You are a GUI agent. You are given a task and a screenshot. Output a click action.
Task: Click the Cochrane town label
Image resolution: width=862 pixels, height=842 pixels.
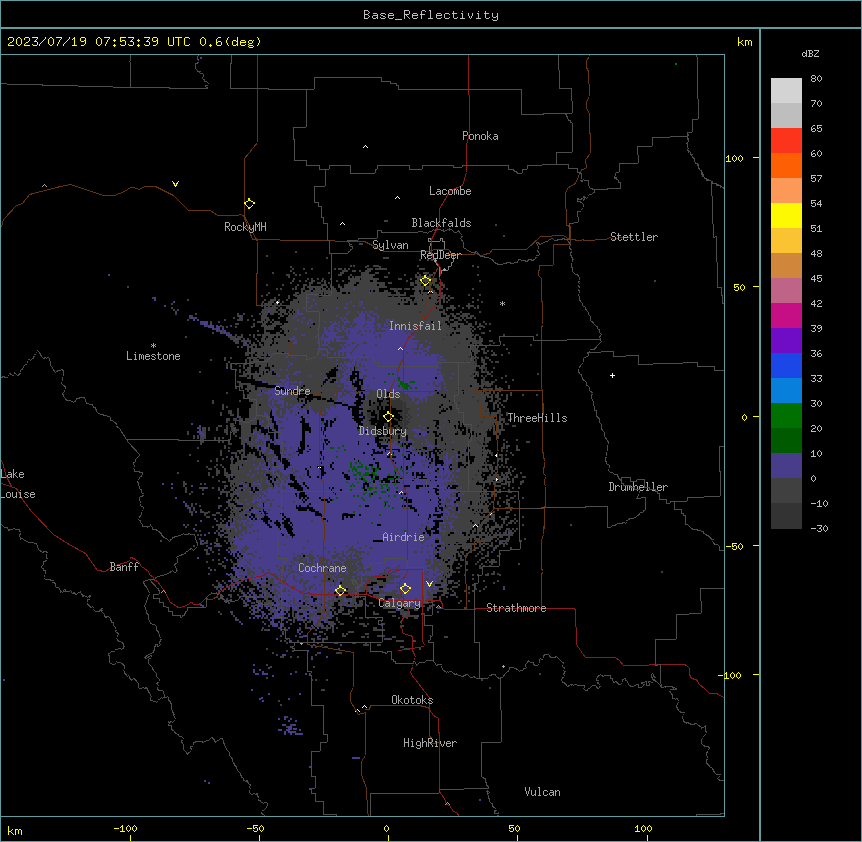point(322,568)
